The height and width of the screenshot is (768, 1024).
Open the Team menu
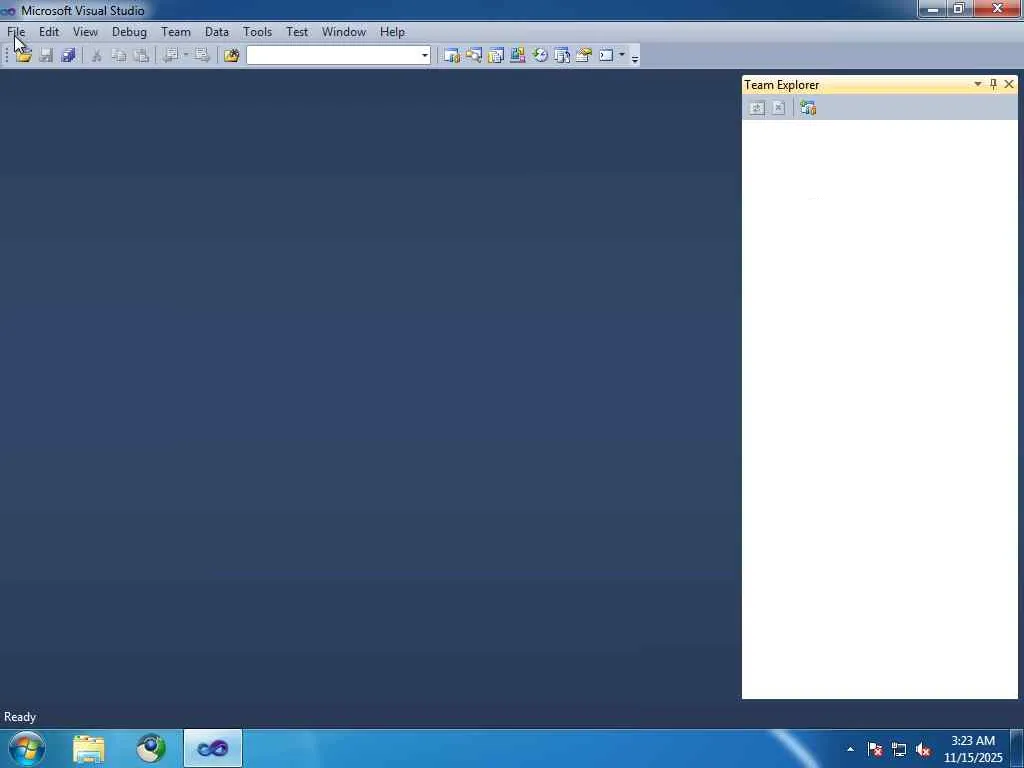(x=176, y=32)
